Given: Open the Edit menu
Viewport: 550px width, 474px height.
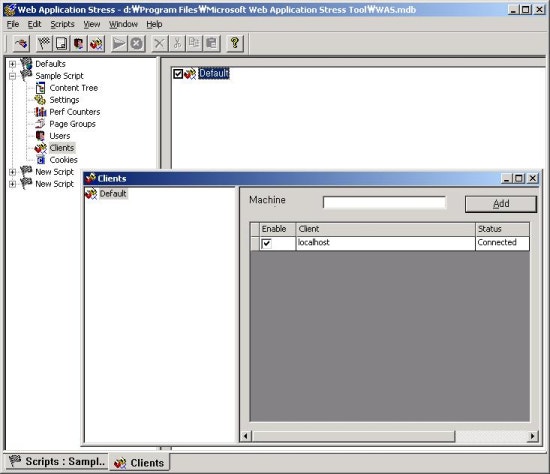Looking at the screenshot, I should click(x=34, y=24).
